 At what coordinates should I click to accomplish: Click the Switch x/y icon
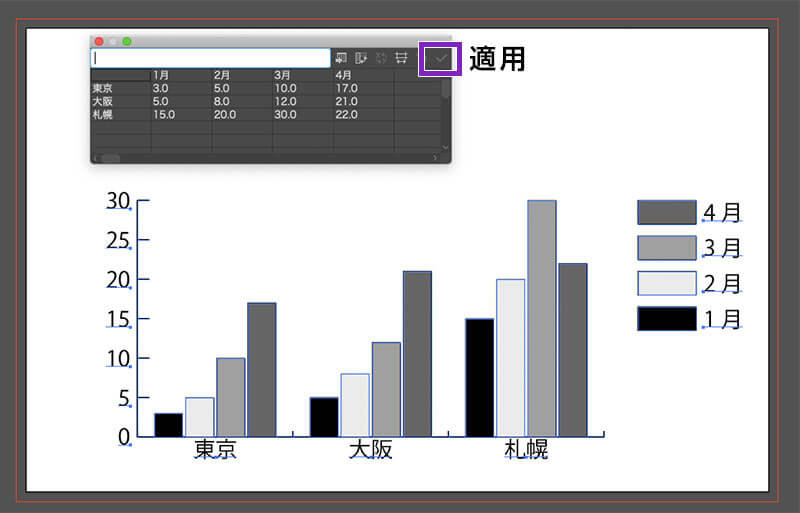pyautogui.click(x=381, y=58)
